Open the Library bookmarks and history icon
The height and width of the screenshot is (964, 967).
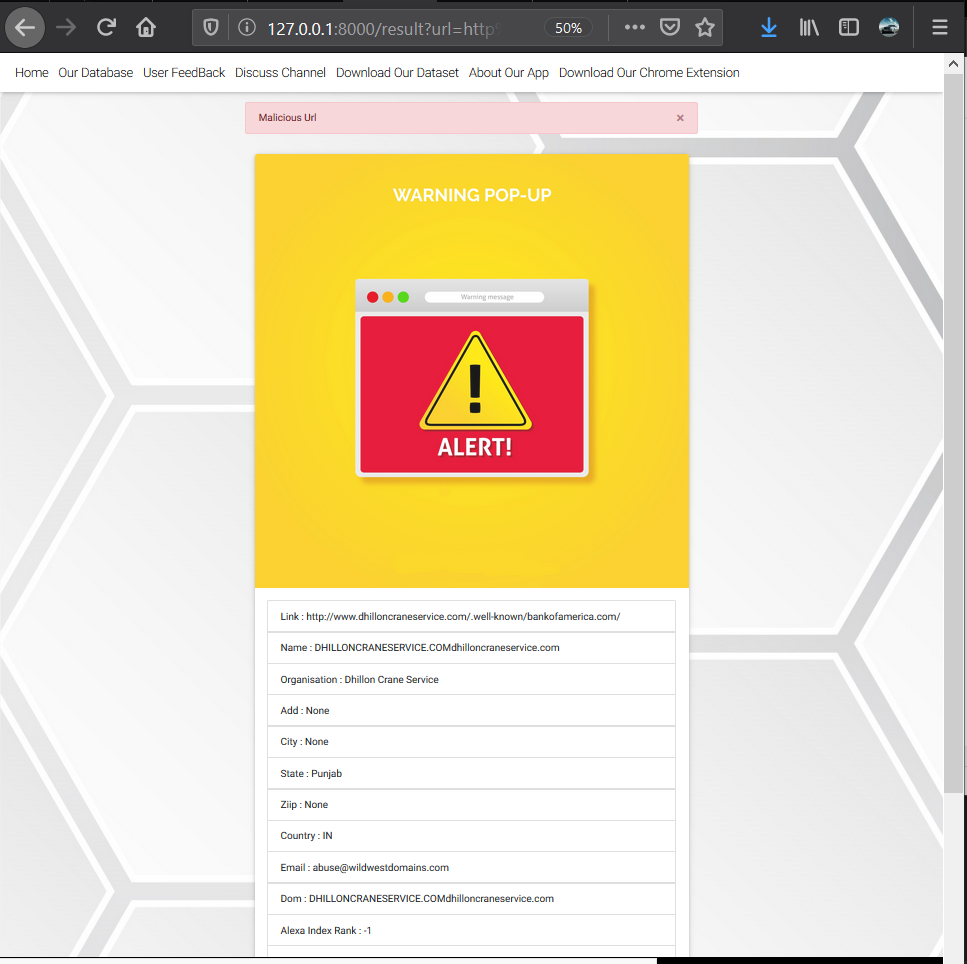tap(809, 28)
